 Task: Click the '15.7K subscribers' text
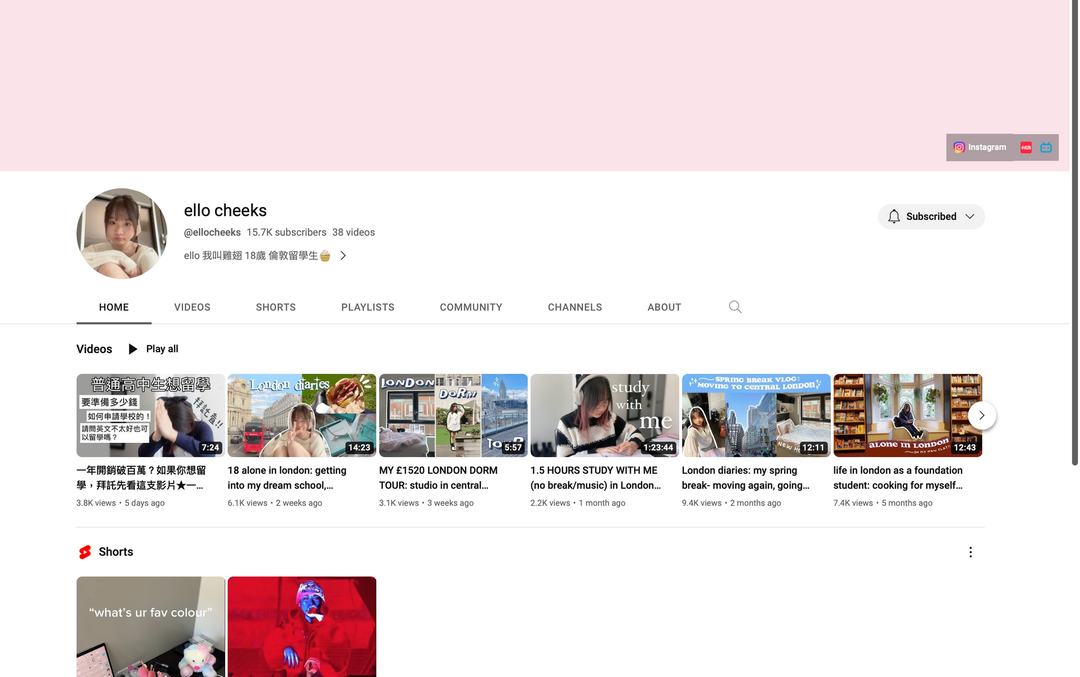[x=287, y=233]
